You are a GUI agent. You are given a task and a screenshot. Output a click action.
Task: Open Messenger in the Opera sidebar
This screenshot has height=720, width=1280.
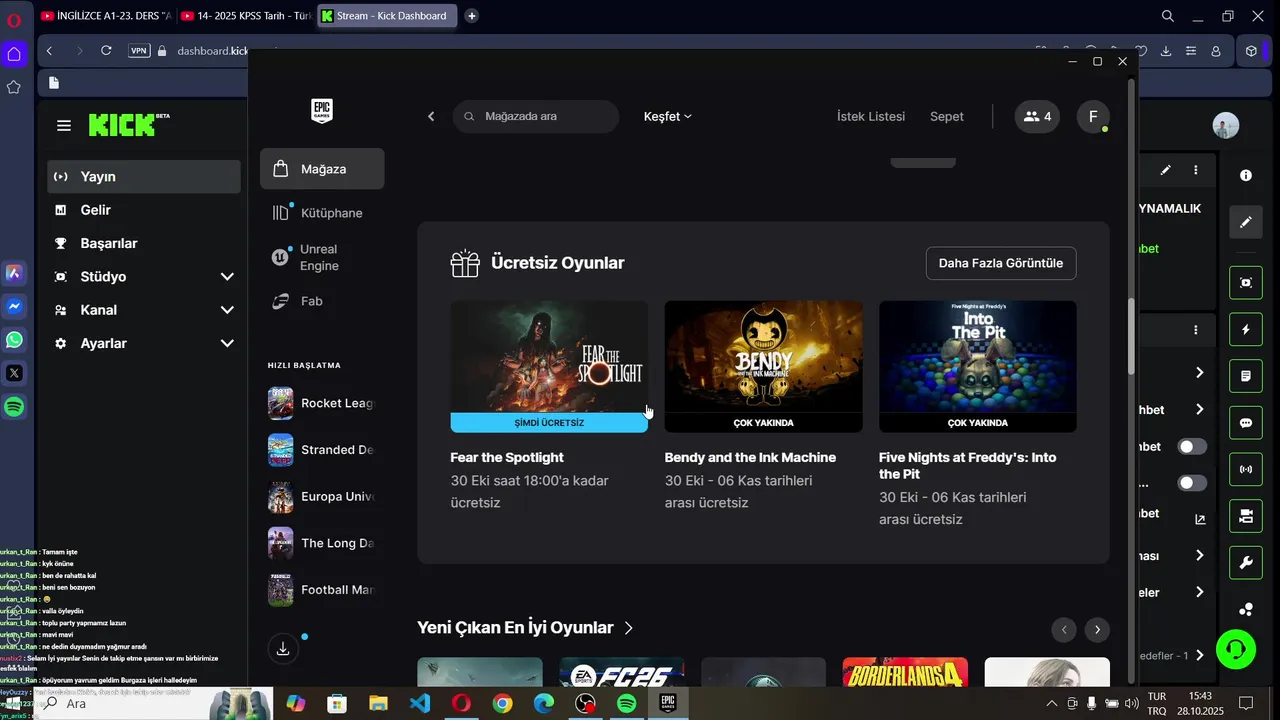coord(14,306)
